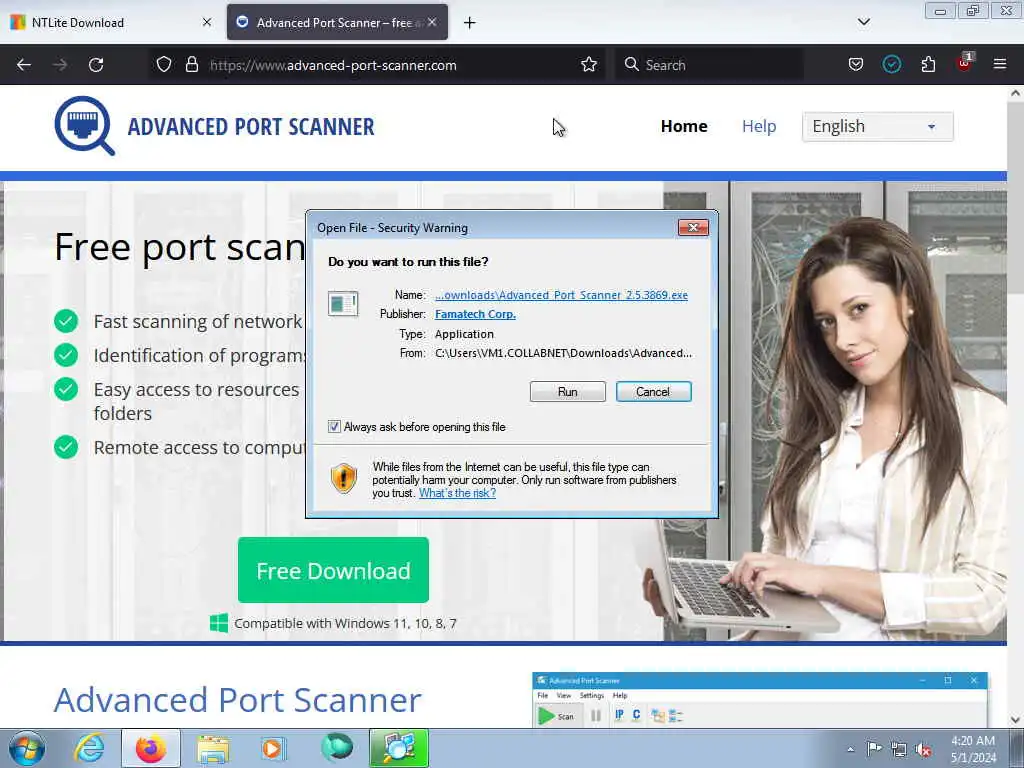Click the browser Search box

click(x=709, y=65)
